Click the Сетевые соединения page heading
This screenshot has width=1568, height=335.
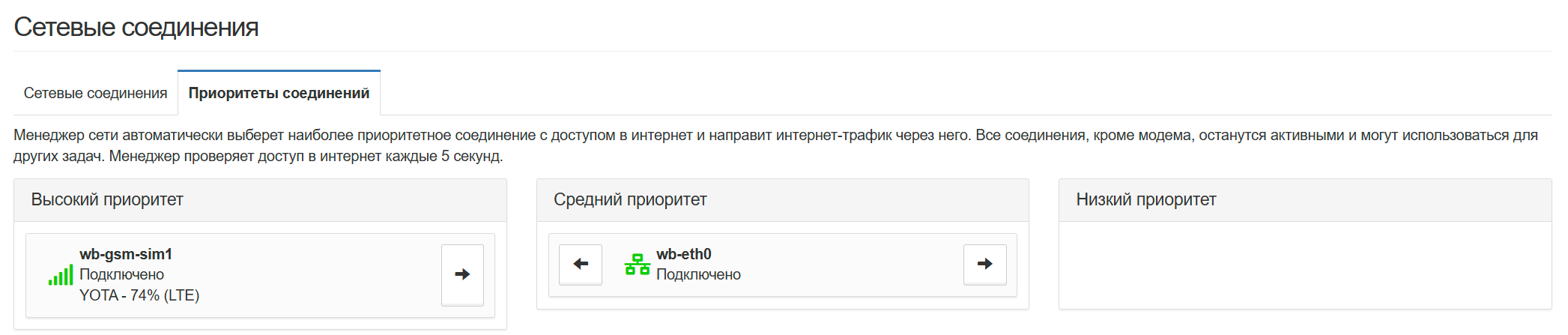pos(136,27)
